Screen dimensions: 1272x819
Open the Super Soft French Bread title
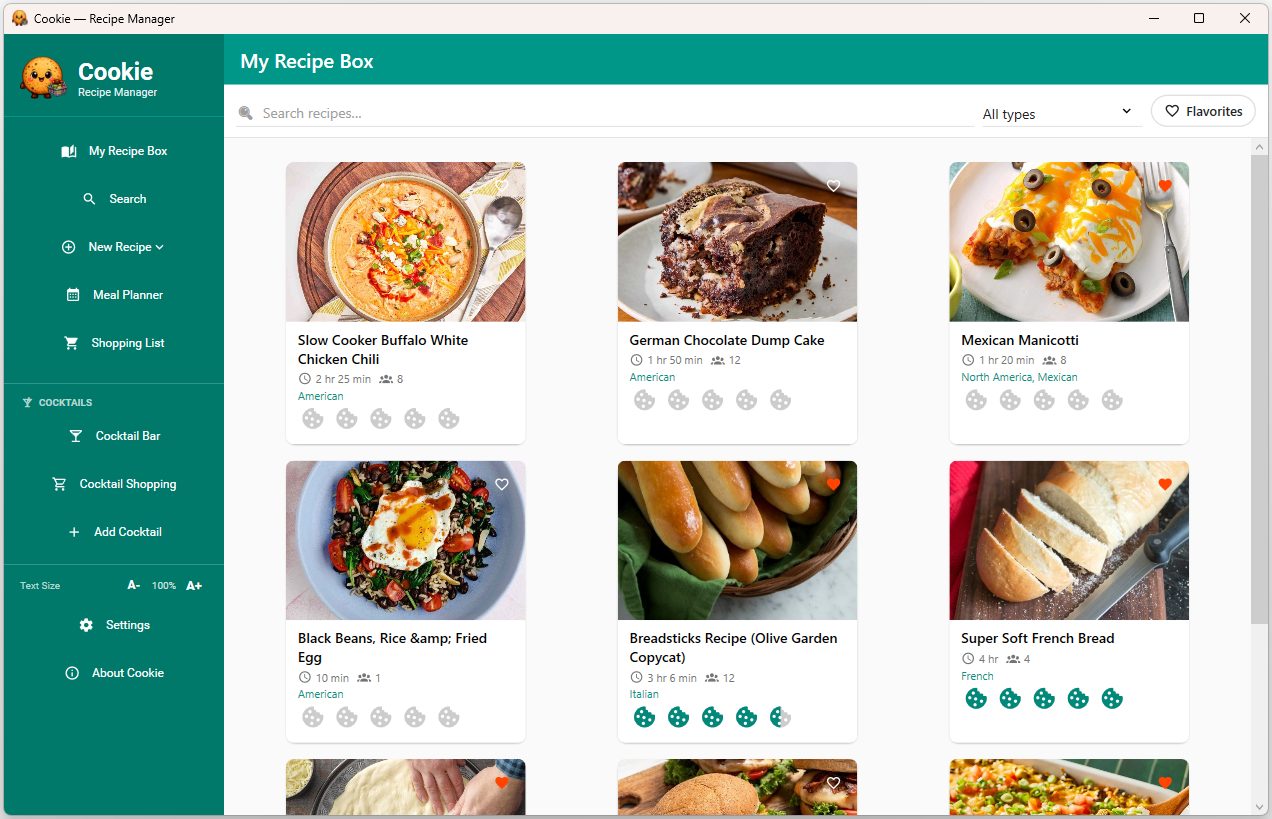click(1037, 638)
